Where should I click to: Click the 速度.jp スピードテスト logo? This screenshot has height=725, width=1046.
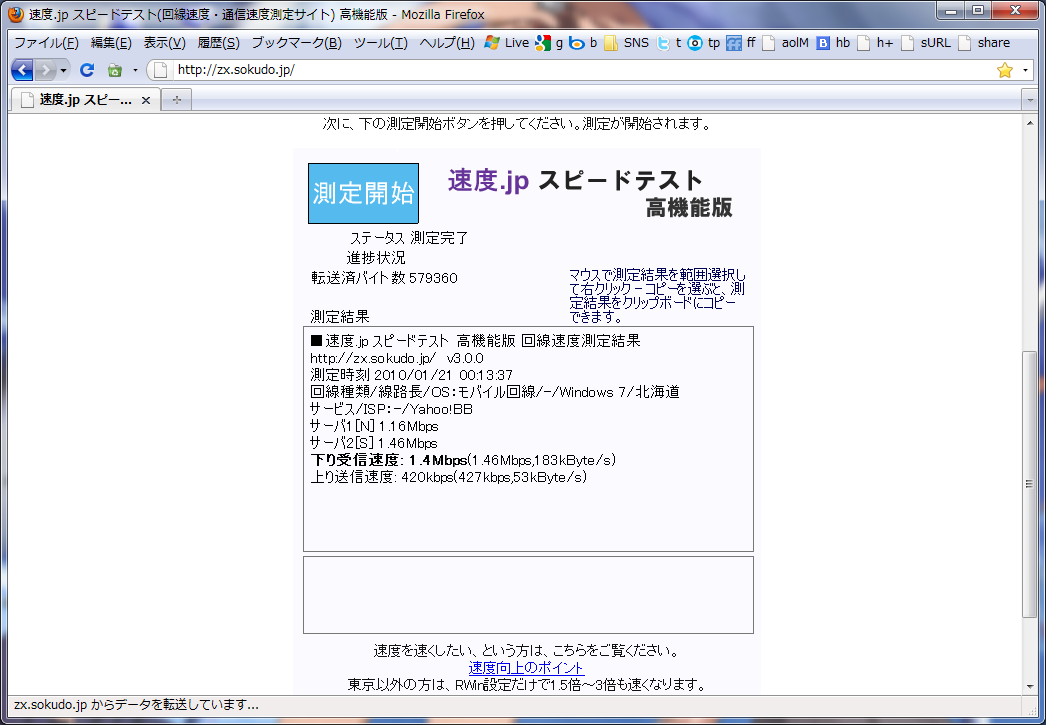tap(590, 193)
